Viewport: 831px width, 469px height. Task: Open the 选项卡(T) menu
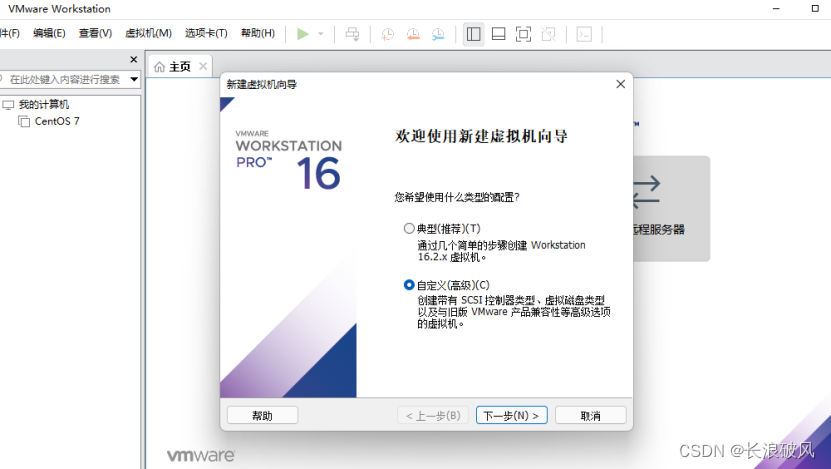click(x=206, y=33)
